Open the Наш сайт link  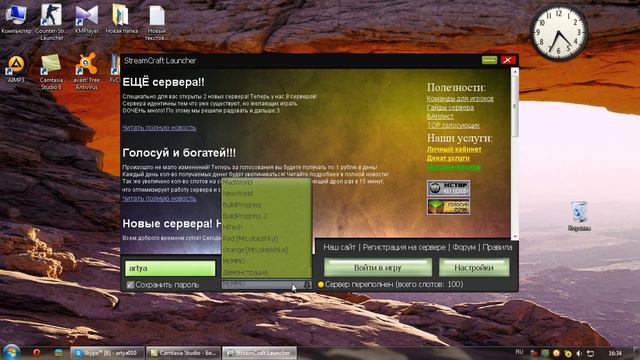tap(339, 247)
